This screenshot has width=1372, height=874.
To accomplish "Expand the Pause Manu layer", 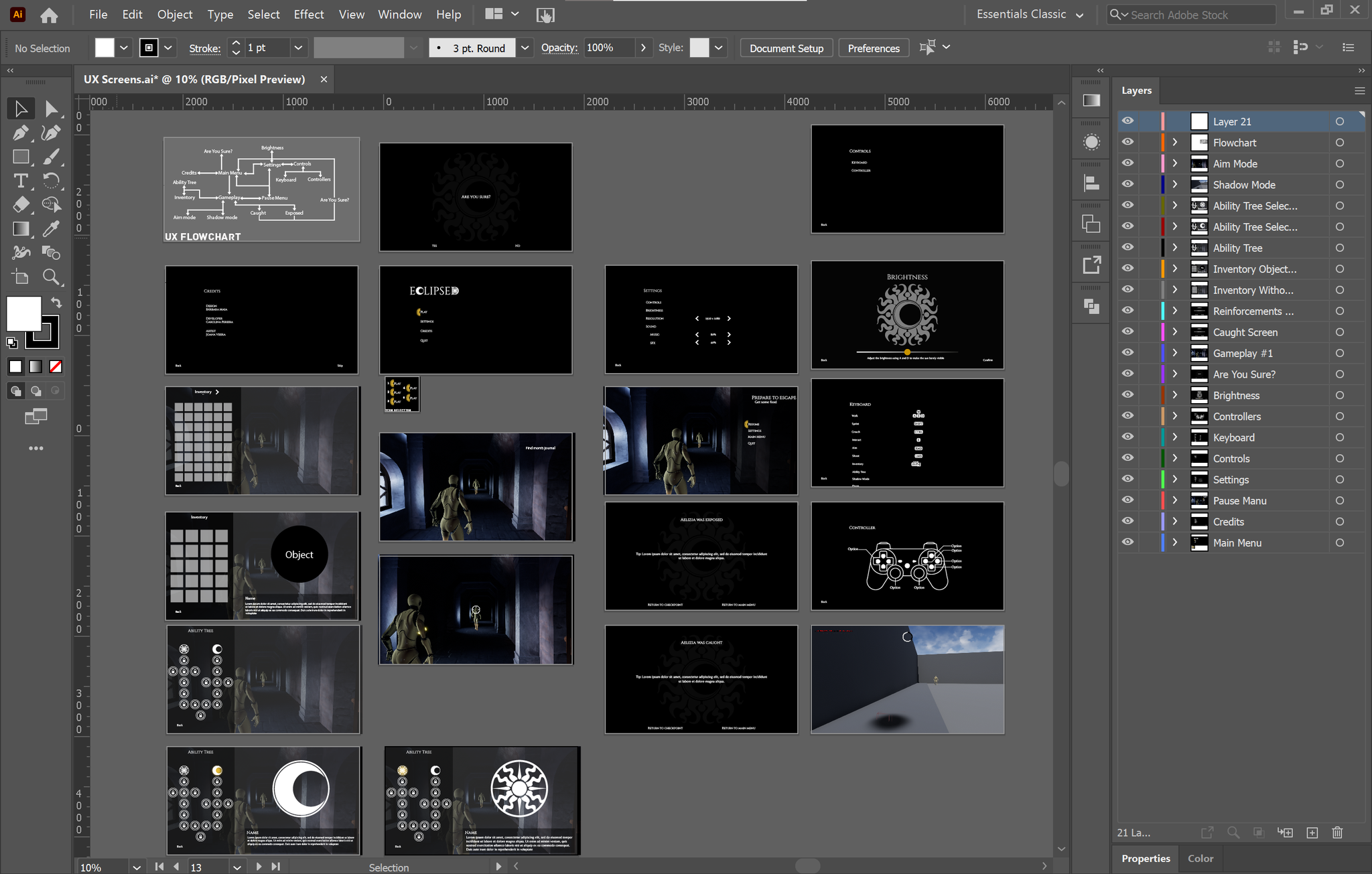I will point(1174,500).
